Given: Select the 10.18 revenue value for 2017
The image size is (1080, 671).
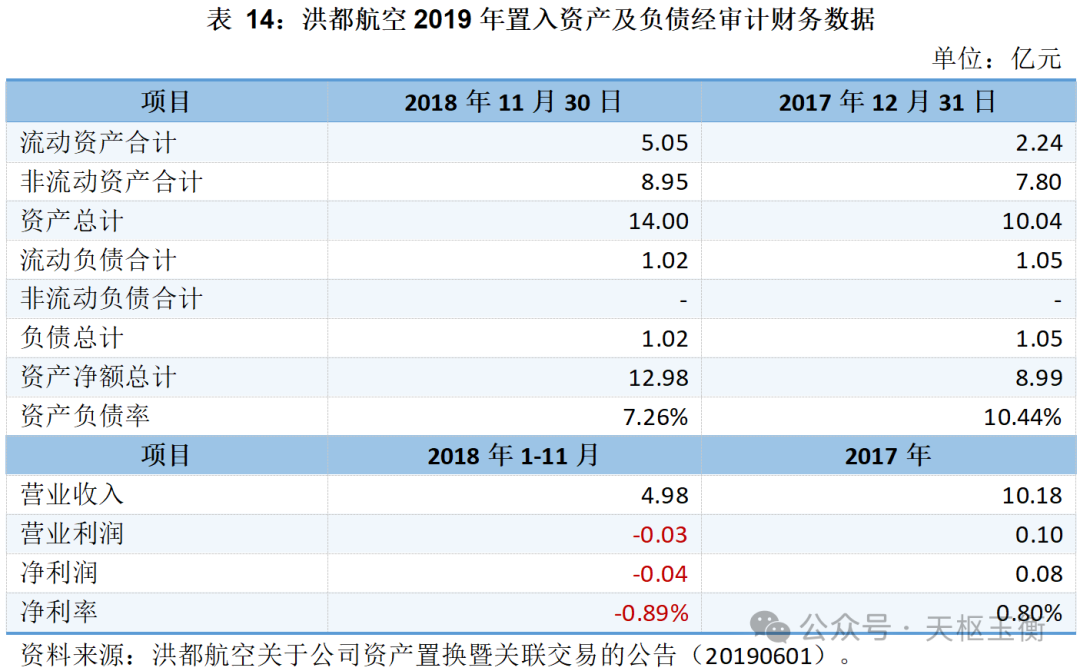Looking at the screenshot, I should tap(1032, 494).
